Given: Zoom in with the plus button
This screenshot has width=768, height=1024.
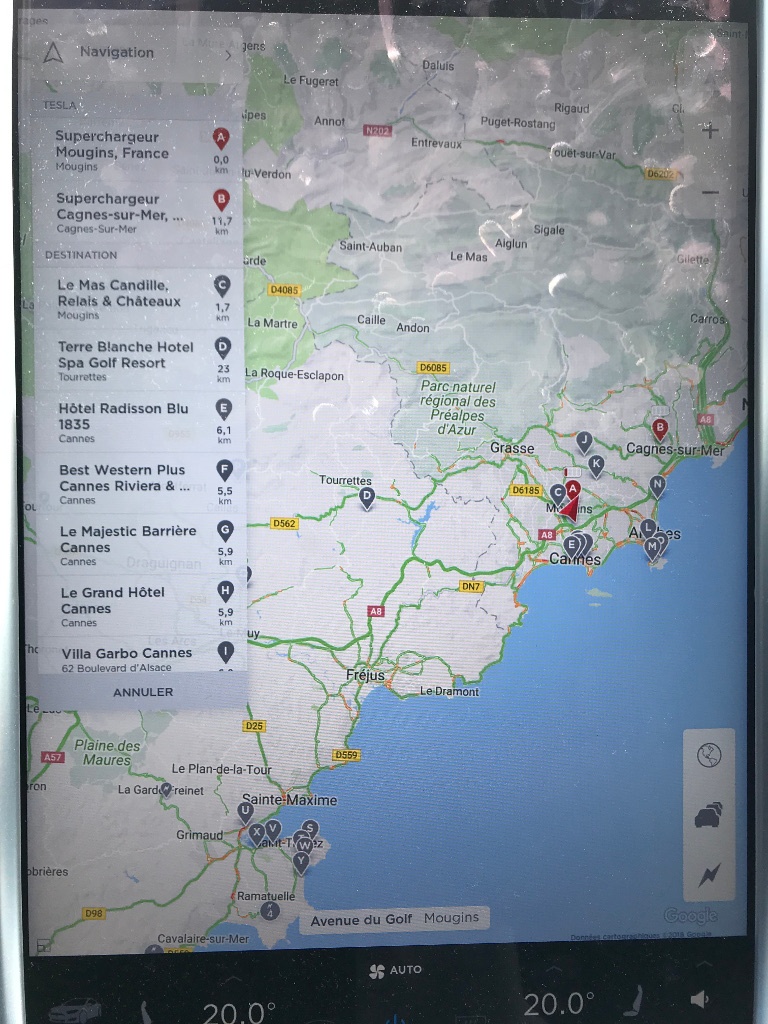Looking at the screenshot, I should 710,131.
